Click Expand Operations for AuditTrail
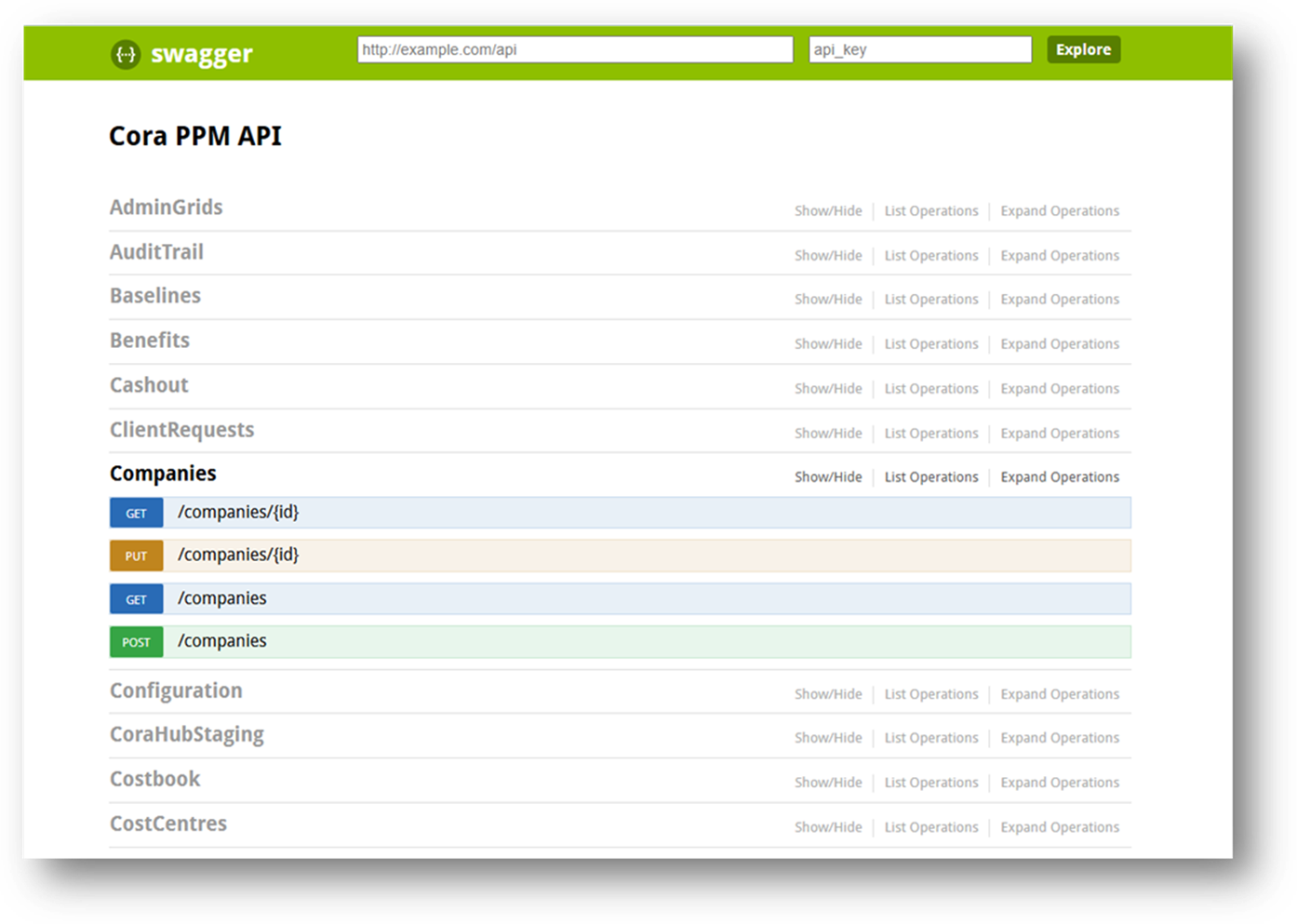 click(x=1060, y=256)
